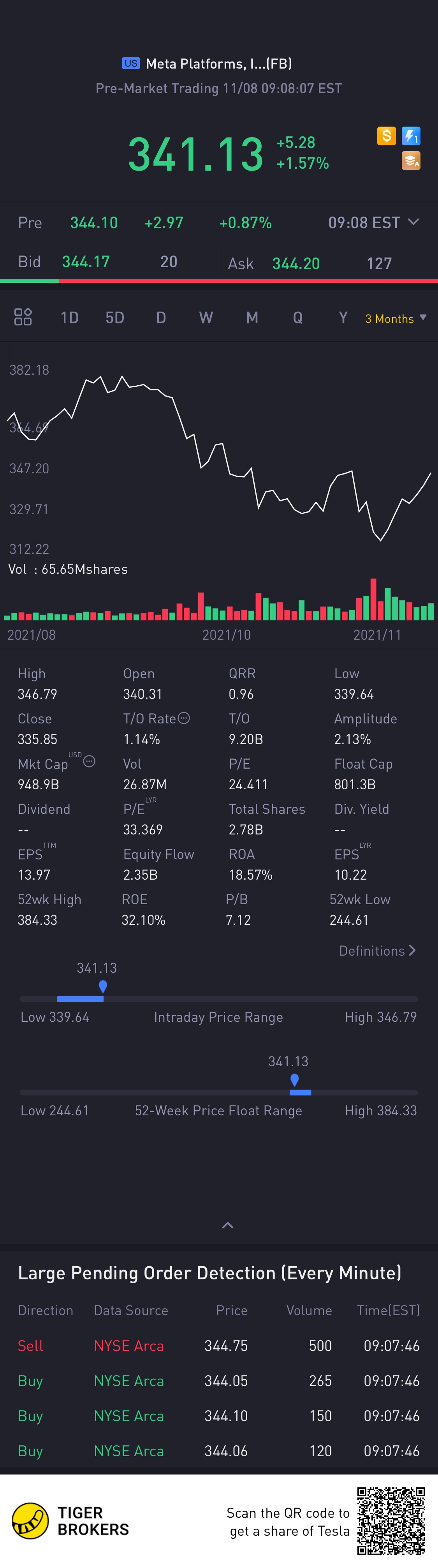Tap the Bid price 344.17
The width and height of the screenshot is (438, 1568).
click(86, 262)
